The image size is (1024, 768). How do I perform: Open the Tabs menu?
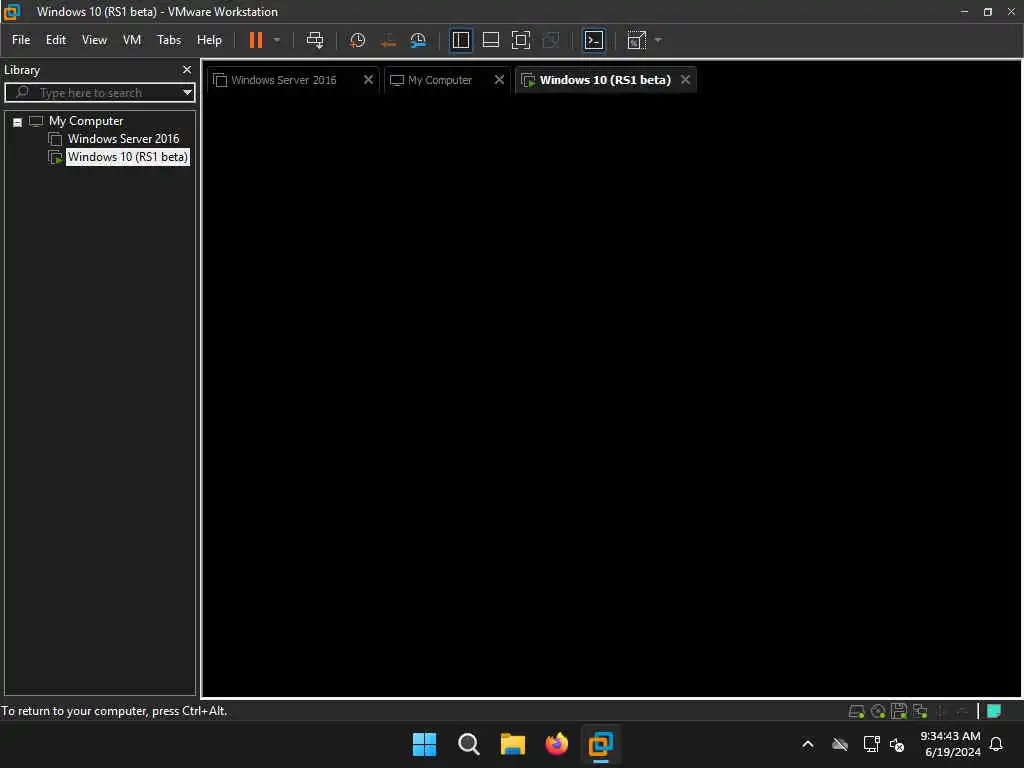pyautogui.click(x=168, y=40)
